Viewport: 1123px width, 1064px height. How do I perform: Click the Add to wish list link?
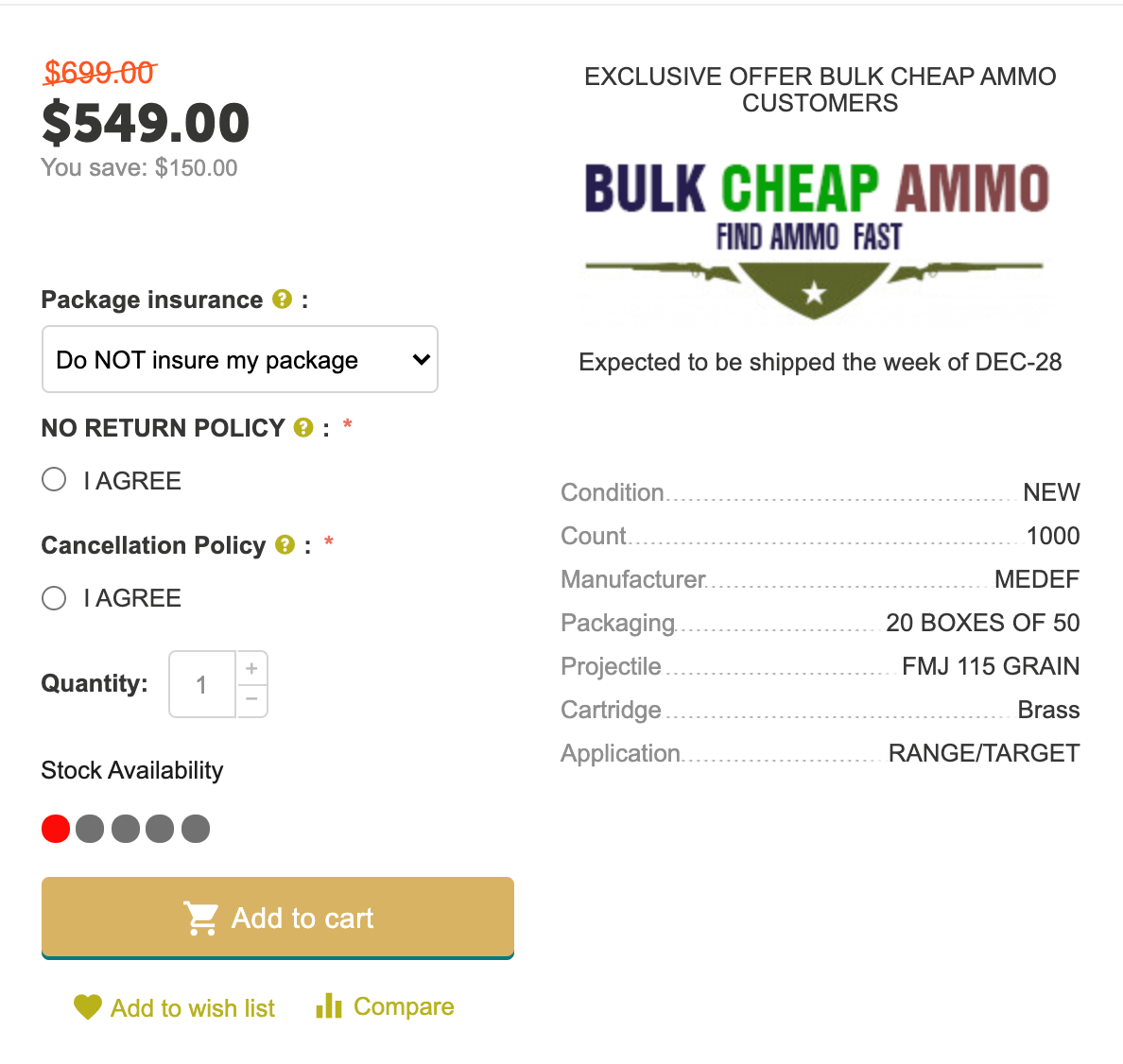coord(193,1008)
